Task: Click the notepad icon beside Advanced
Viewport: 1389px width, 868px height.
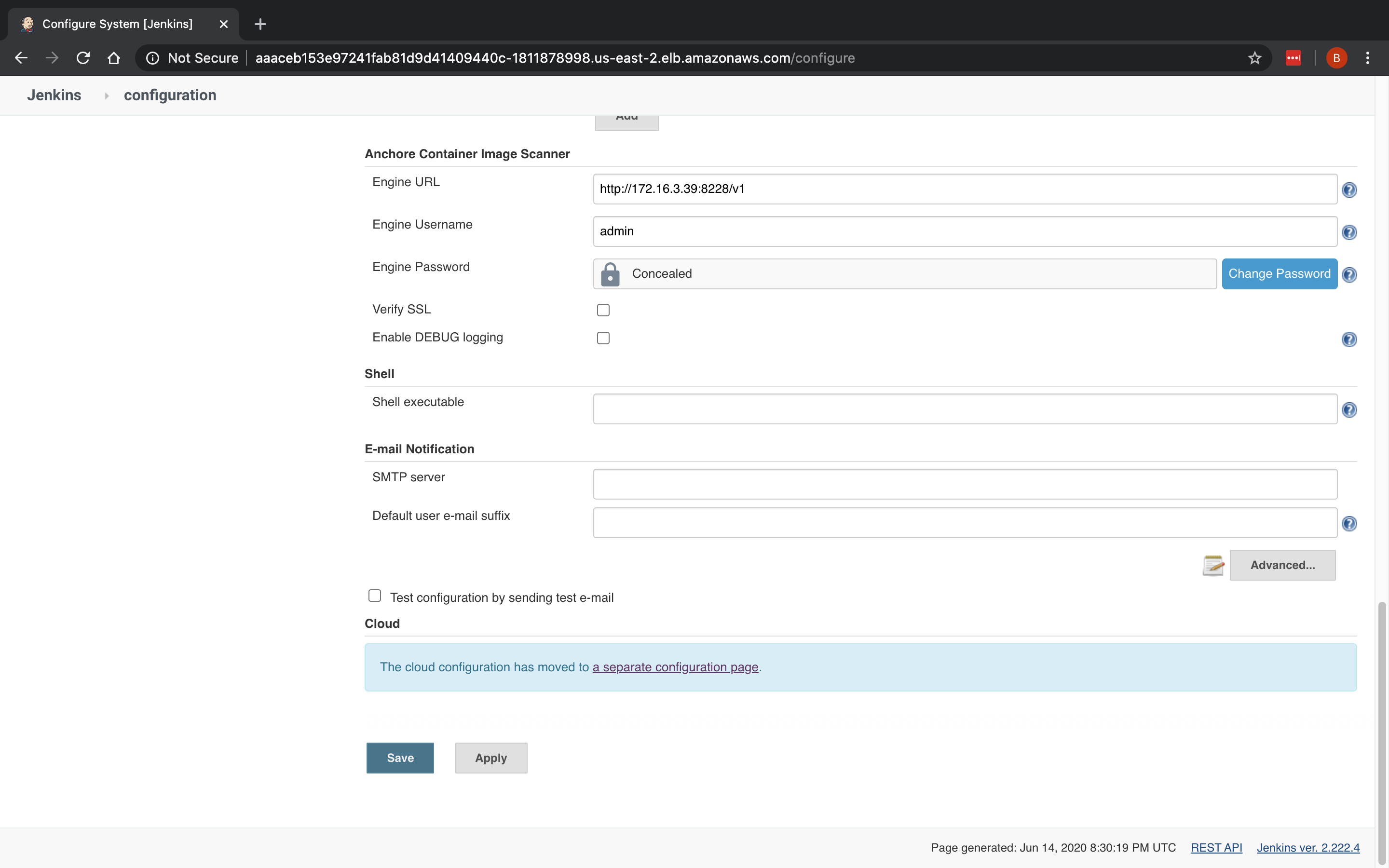Action: (1213, 565)
